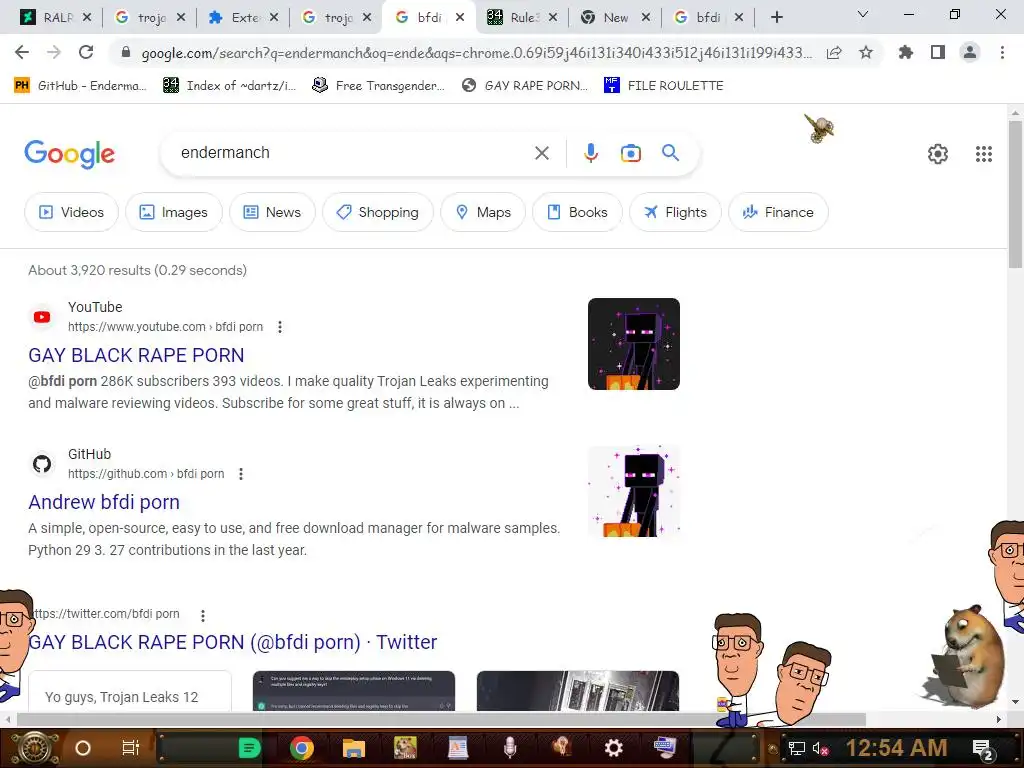Search by image with the camera icon
The image size is (1024, 768).
[x=630, y=153]
